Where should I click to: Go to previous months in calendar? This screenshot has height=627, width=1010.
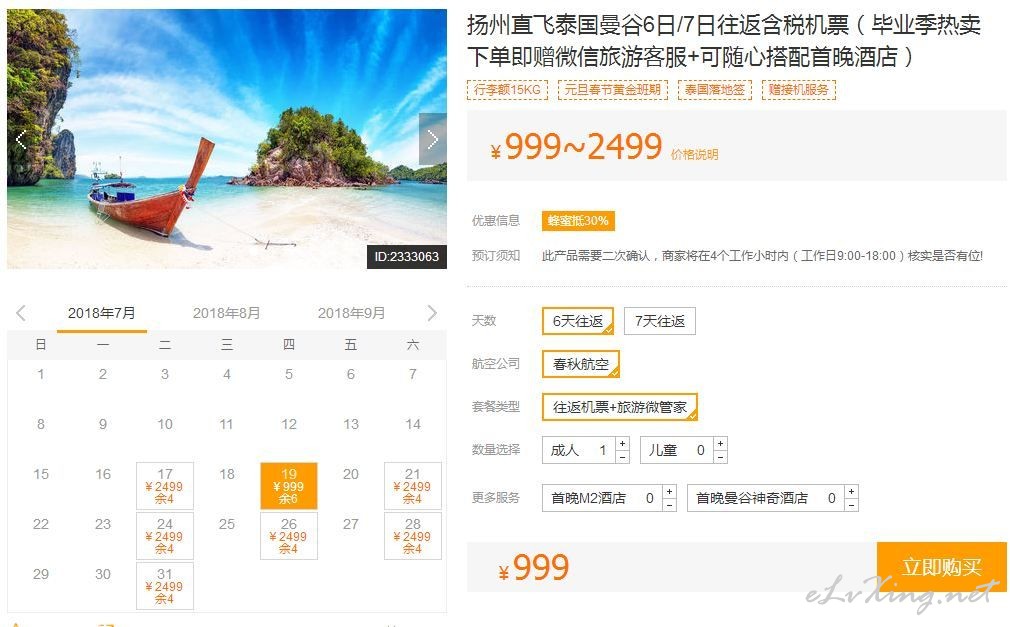click(21, 313)
